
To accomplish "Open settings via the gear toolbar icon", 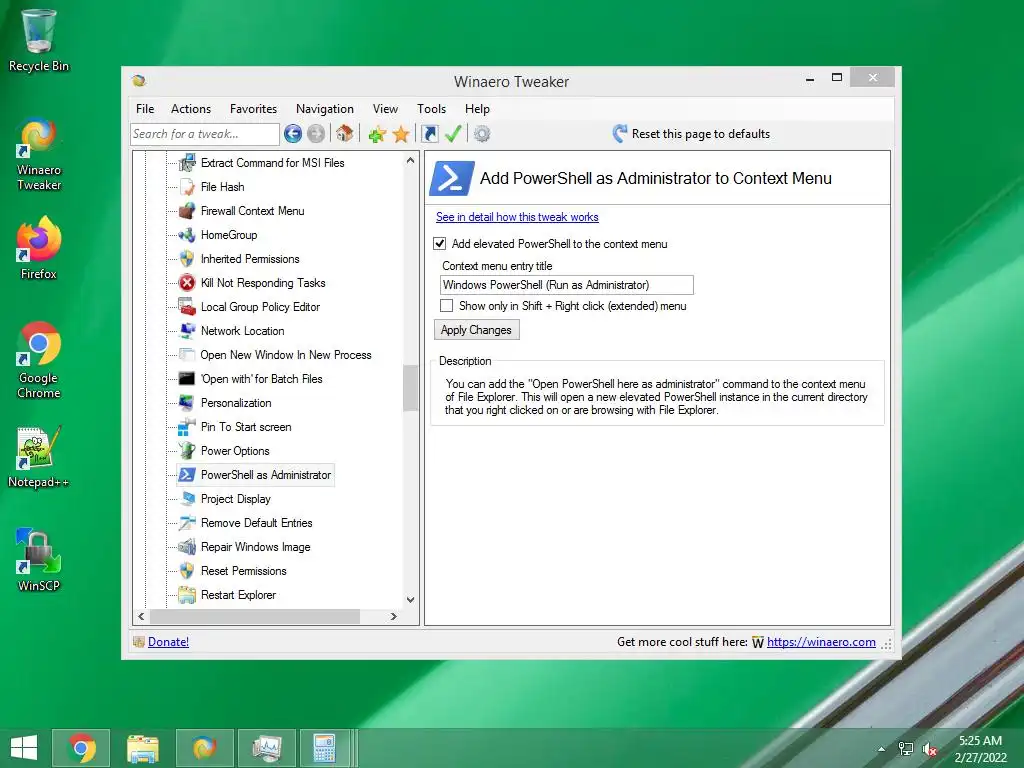I will (482, 134).
